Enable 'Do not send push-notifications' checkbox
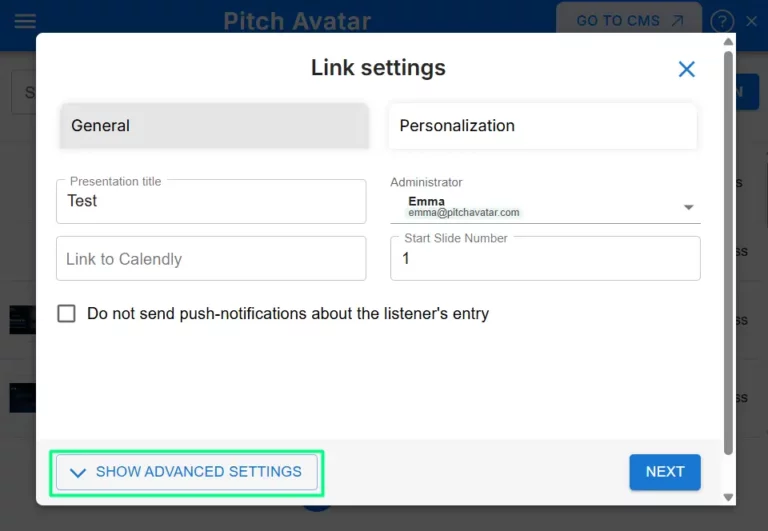 pos(67,313)
